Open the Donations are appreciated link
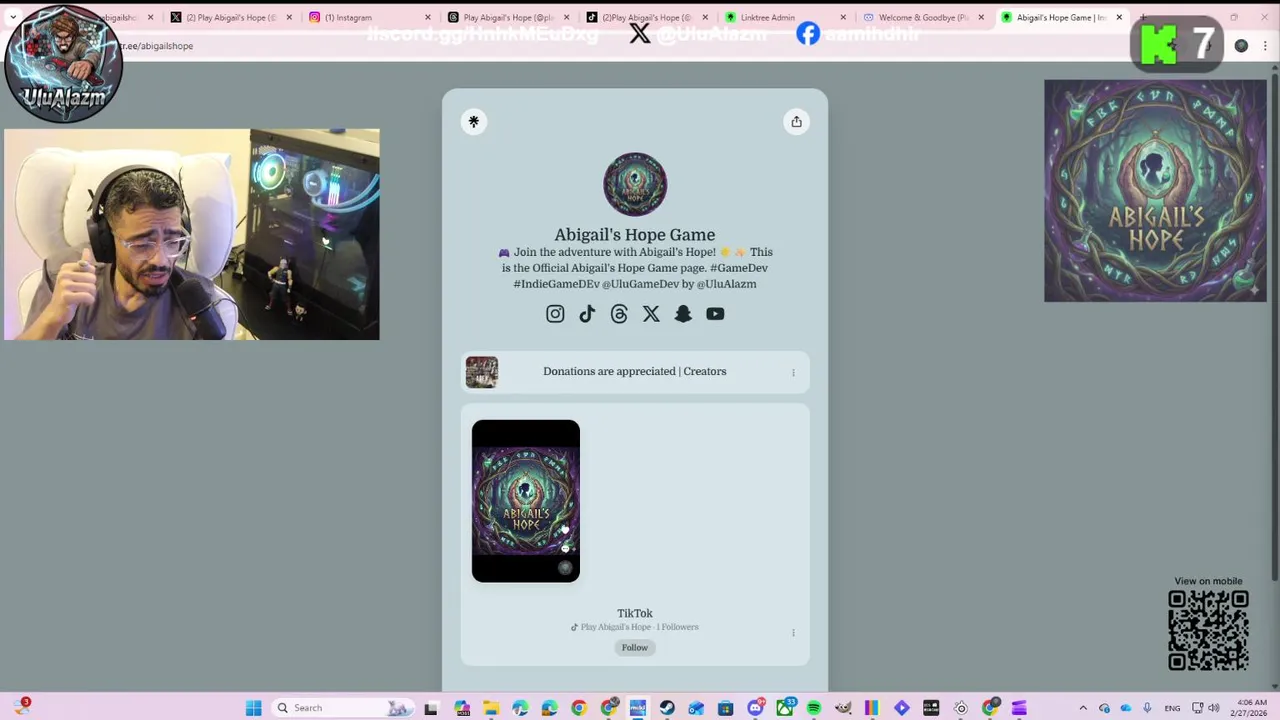This screenshot has width=1280, height=720. (635, 371)
